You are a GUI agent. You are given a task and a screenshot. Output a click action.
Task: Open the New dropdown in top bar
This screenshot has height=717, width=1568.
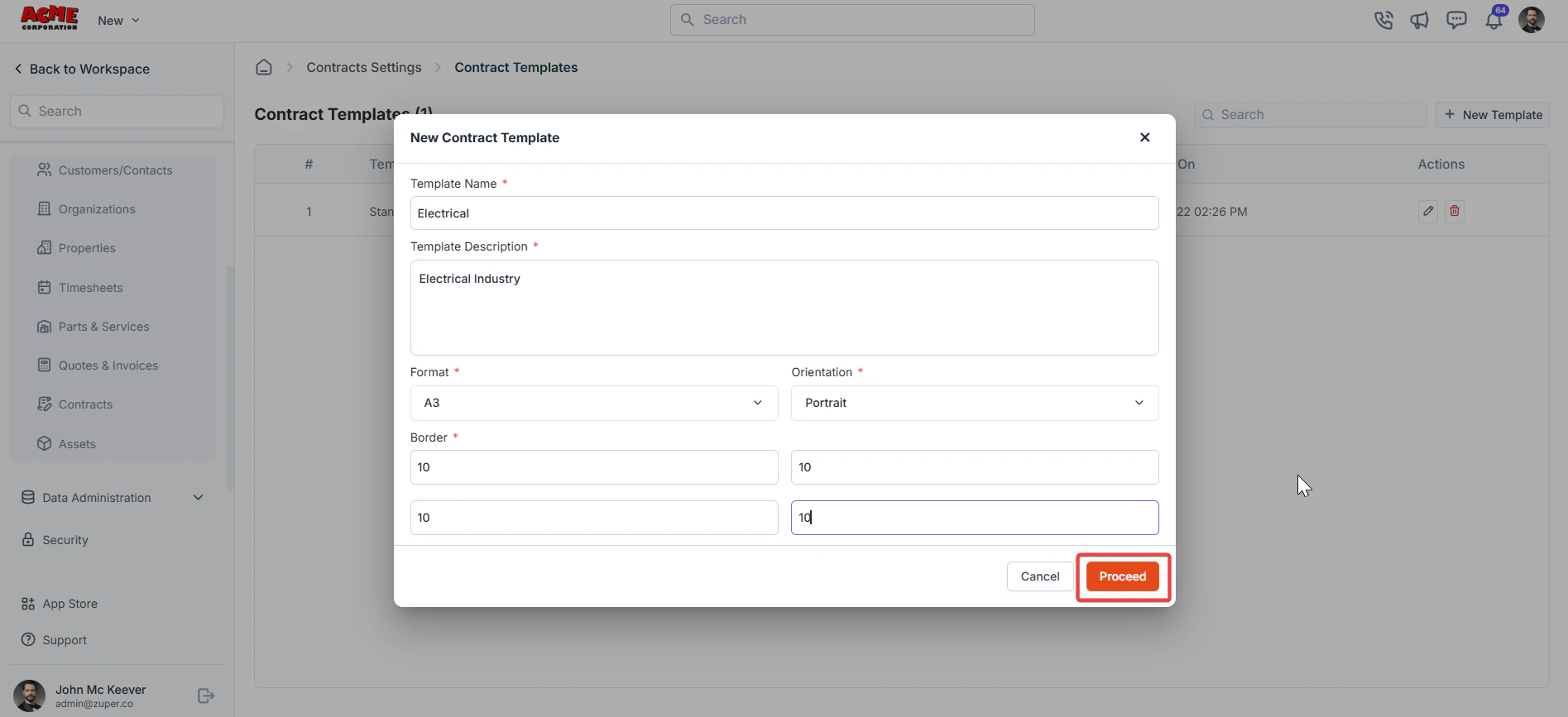click(x=118, y=21)
